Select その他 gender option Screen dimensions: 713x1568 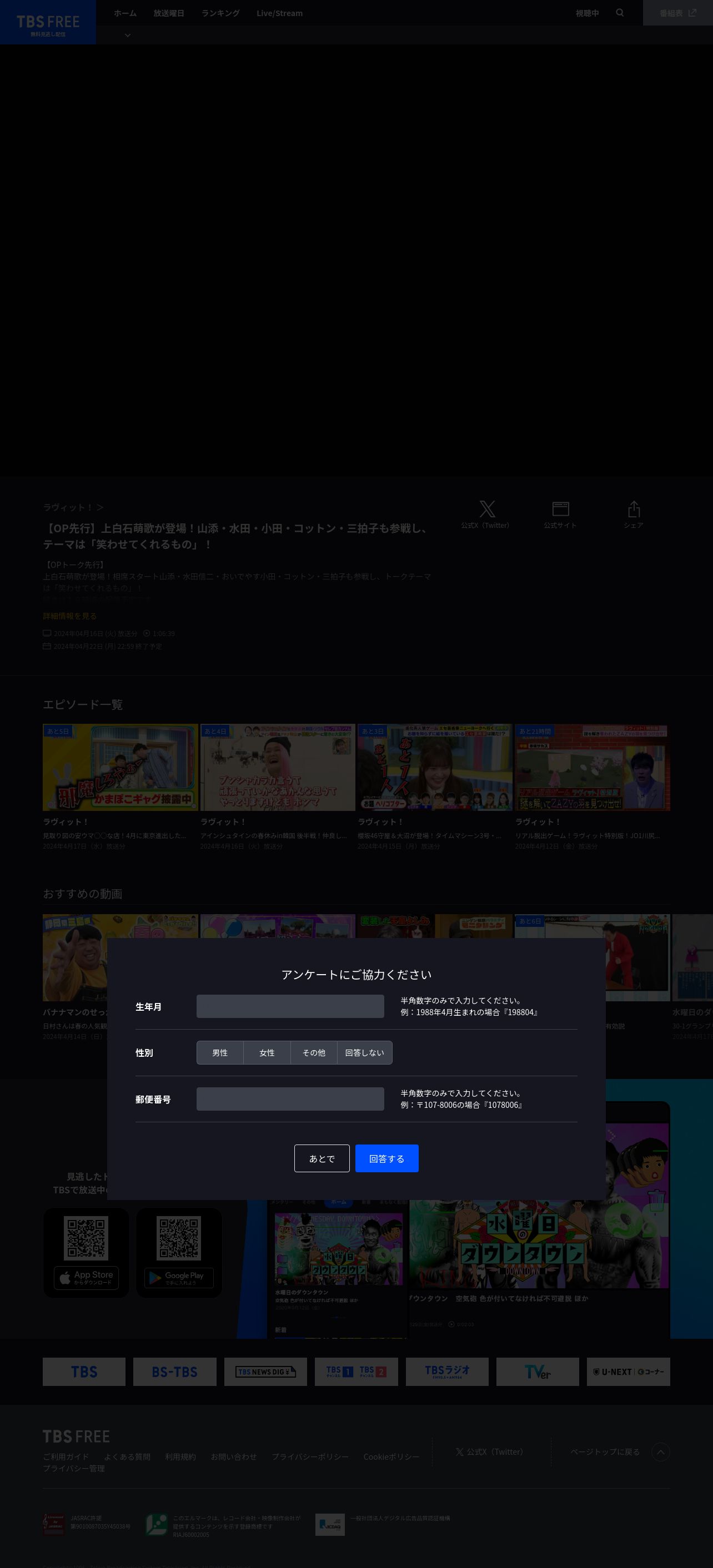click(x=314, y=1052)
